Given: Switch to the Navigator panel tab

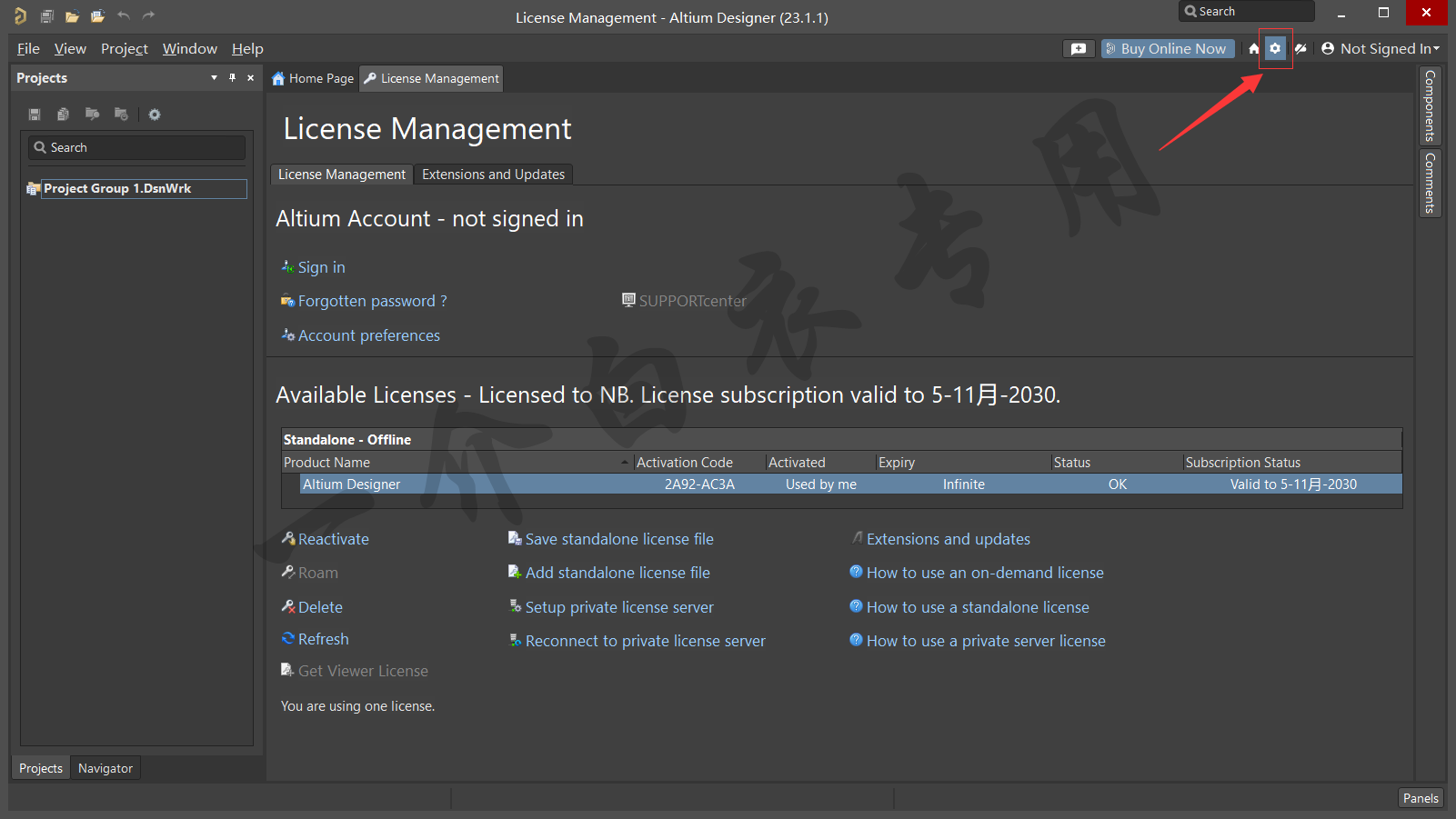Looking at the screenshot, I should pos(105,768).
